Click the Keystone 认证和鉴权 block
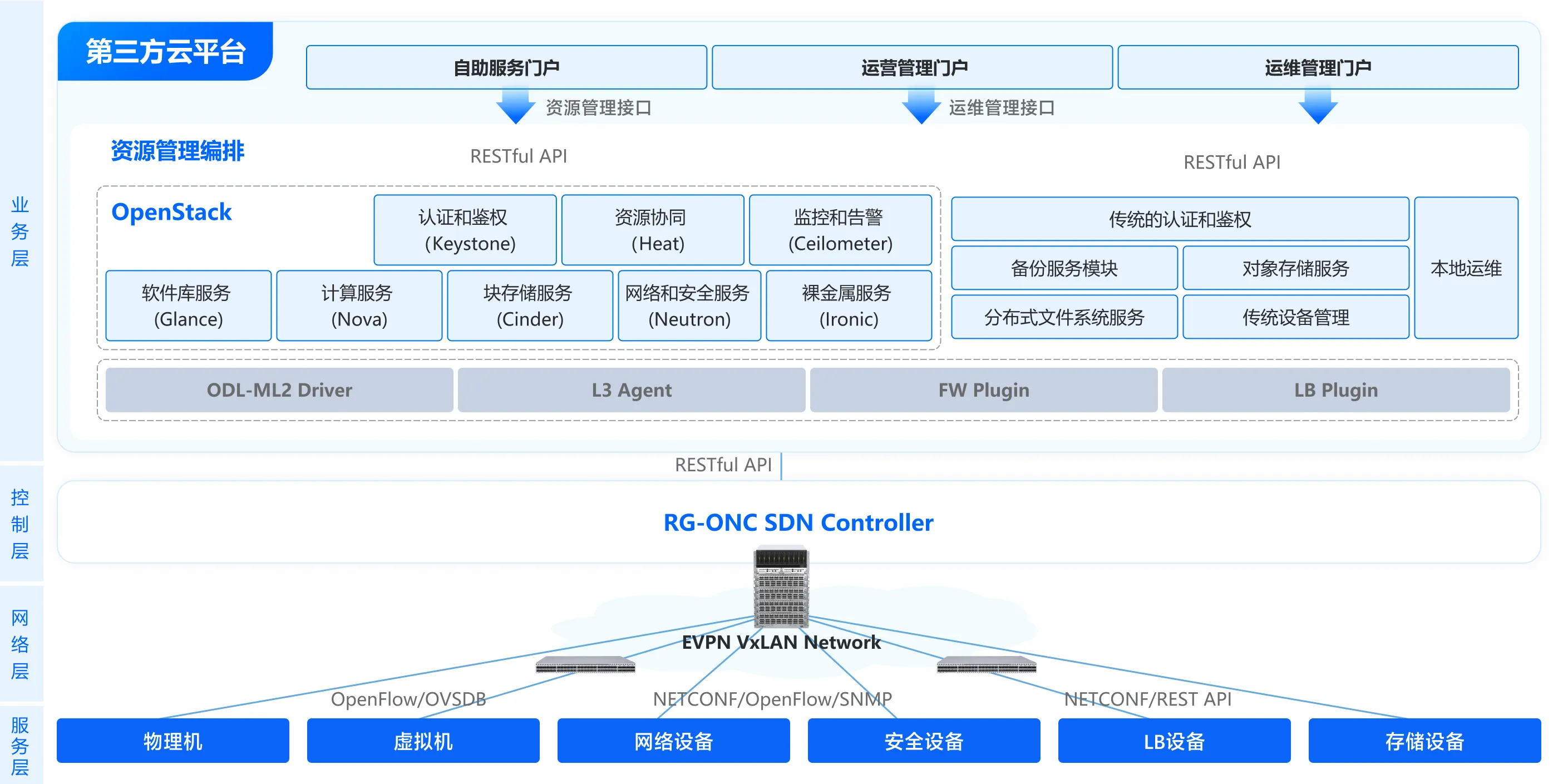 pos(465,230)
